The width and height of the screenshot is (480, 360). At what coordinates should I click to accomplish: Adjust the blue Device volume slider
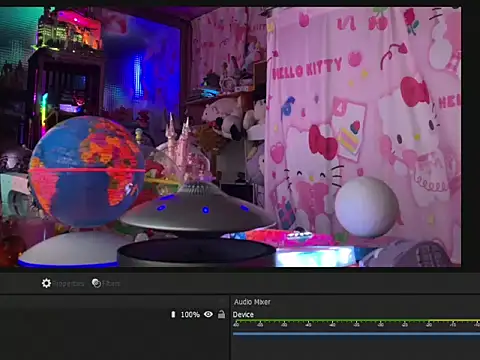coord(356,333)
